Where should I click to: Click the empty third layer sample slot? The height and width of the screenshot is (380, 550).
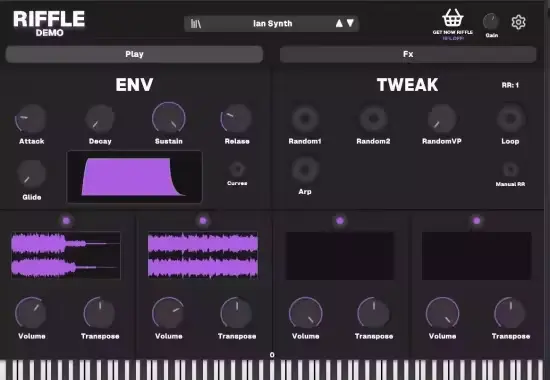click(340, 256)
